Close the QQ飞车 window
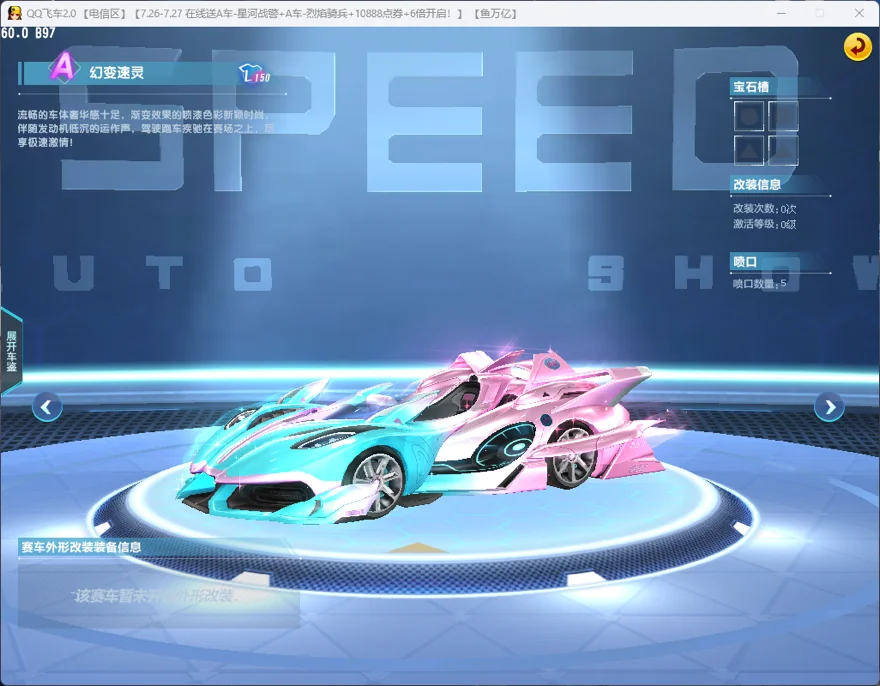This screenshot has width=880, height=686. [x=859, y=13]
